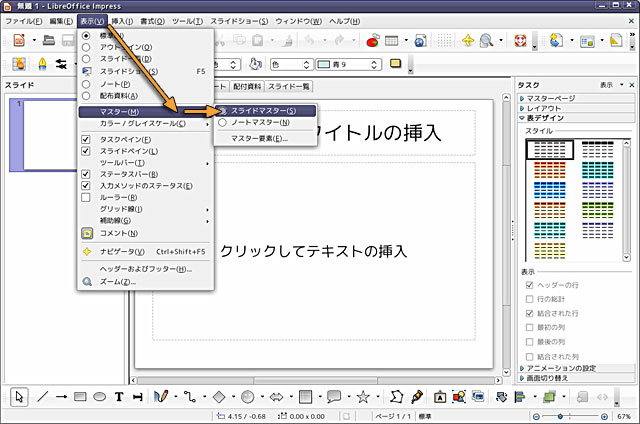This screenshot has height=424, width=640.
Task: Choose スライドマスター from the submenu
Action: 263,110
